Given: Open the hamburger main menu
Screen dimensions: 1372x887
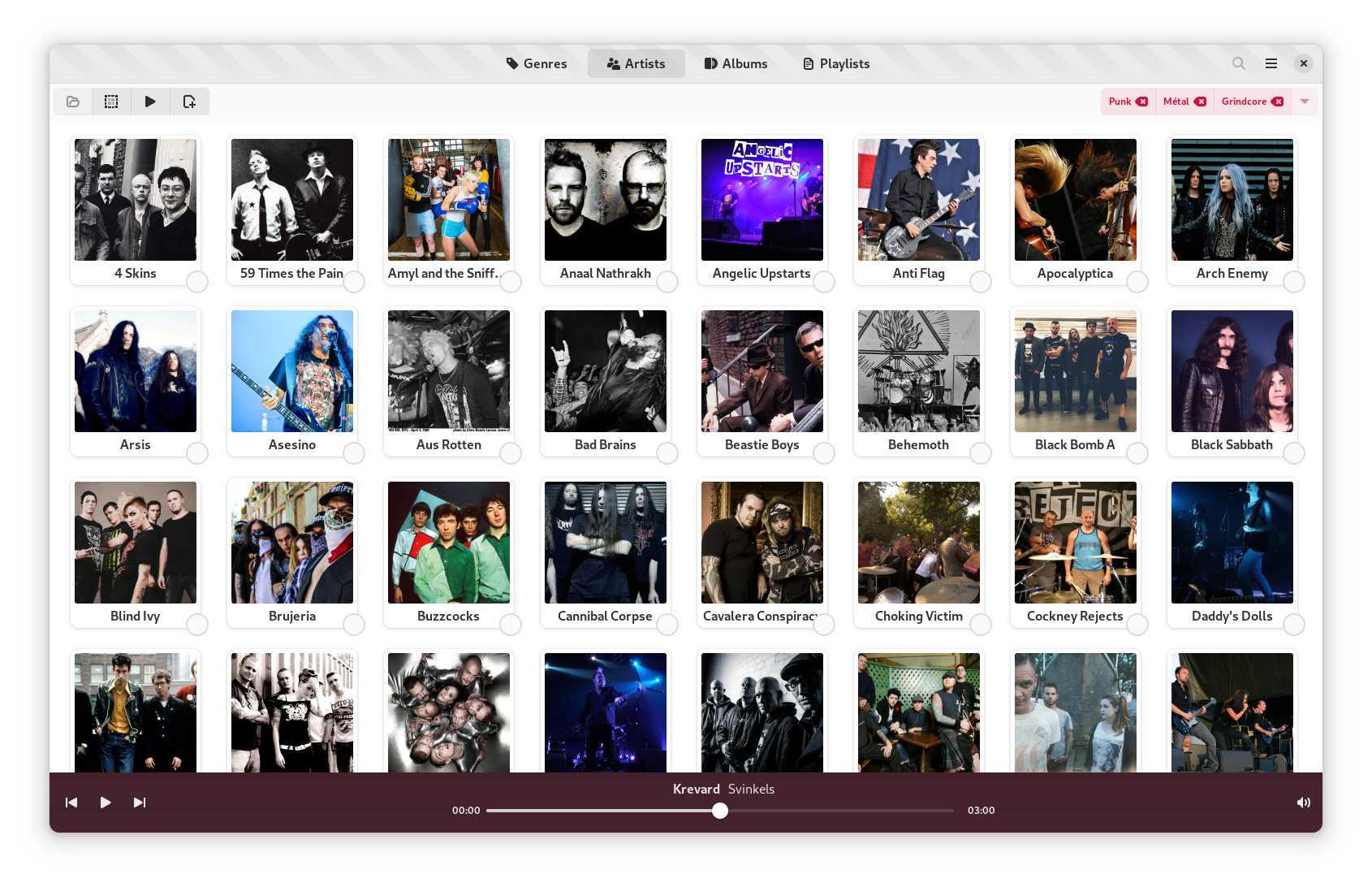Looking at the screenshot, I should click(1271, 63).
